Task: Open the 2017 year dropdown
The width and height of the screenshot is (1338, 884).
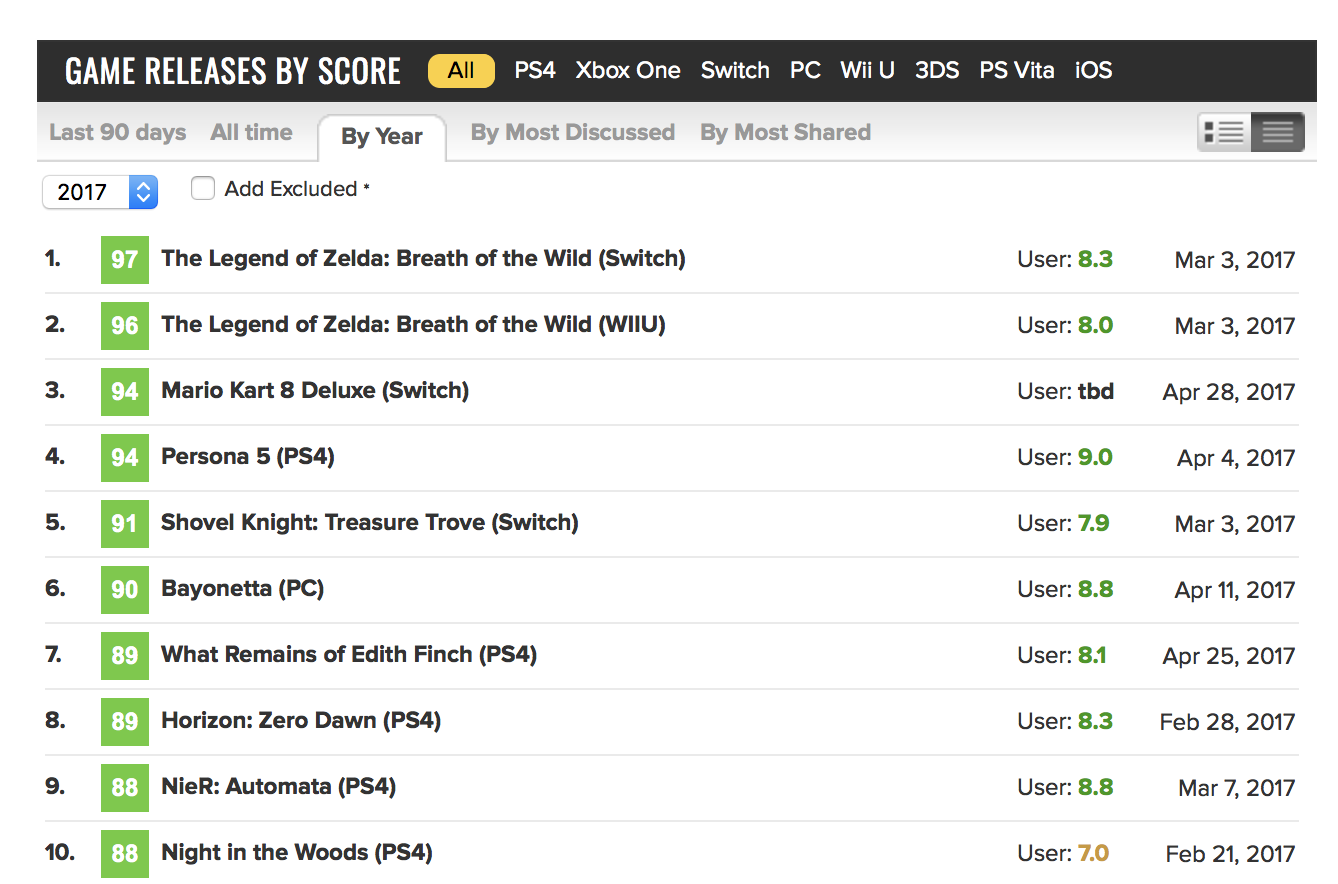Action: click(100, 192)
